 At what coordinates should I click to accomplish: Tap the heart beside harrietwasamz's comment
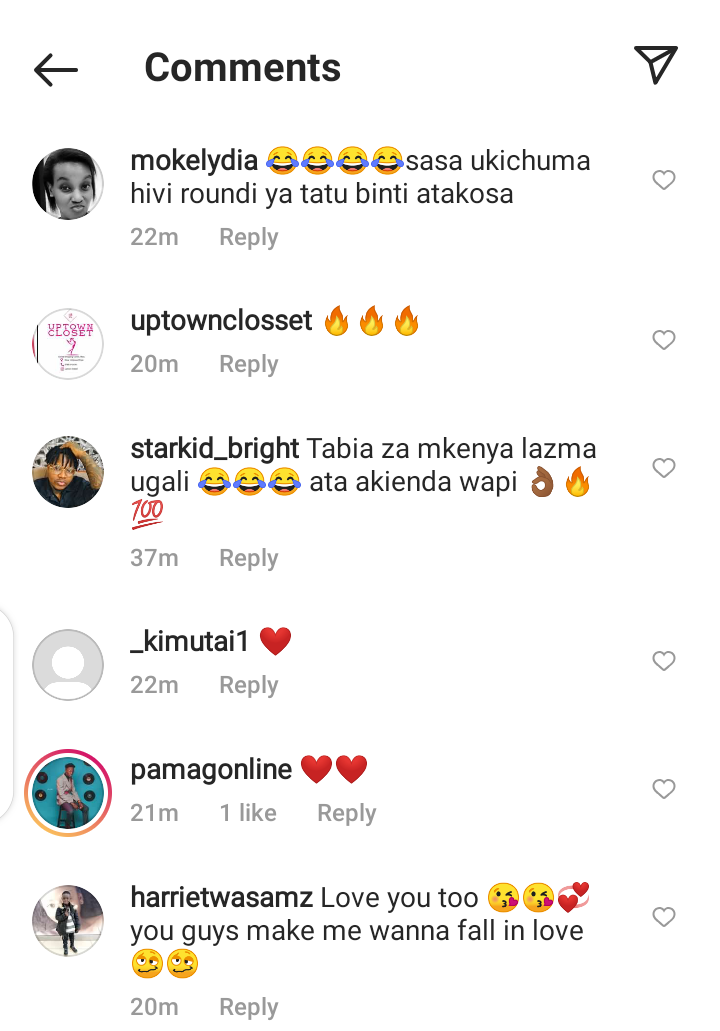click(x=663, y=917)
